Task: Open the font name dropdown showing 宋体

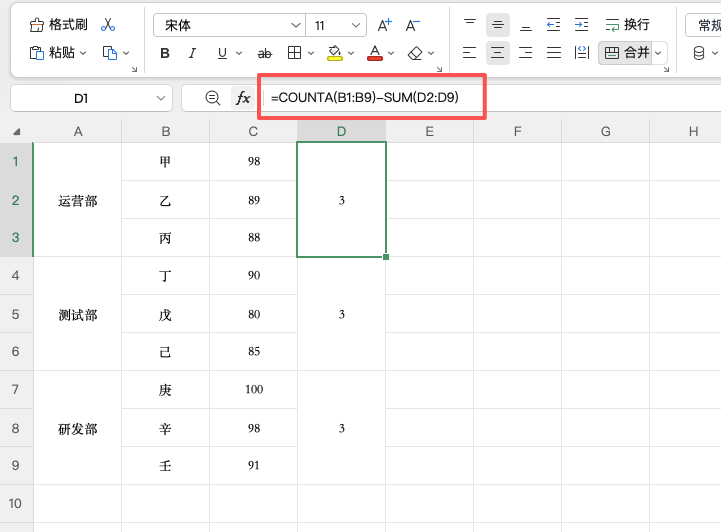Action: click(x=229, y=25)
